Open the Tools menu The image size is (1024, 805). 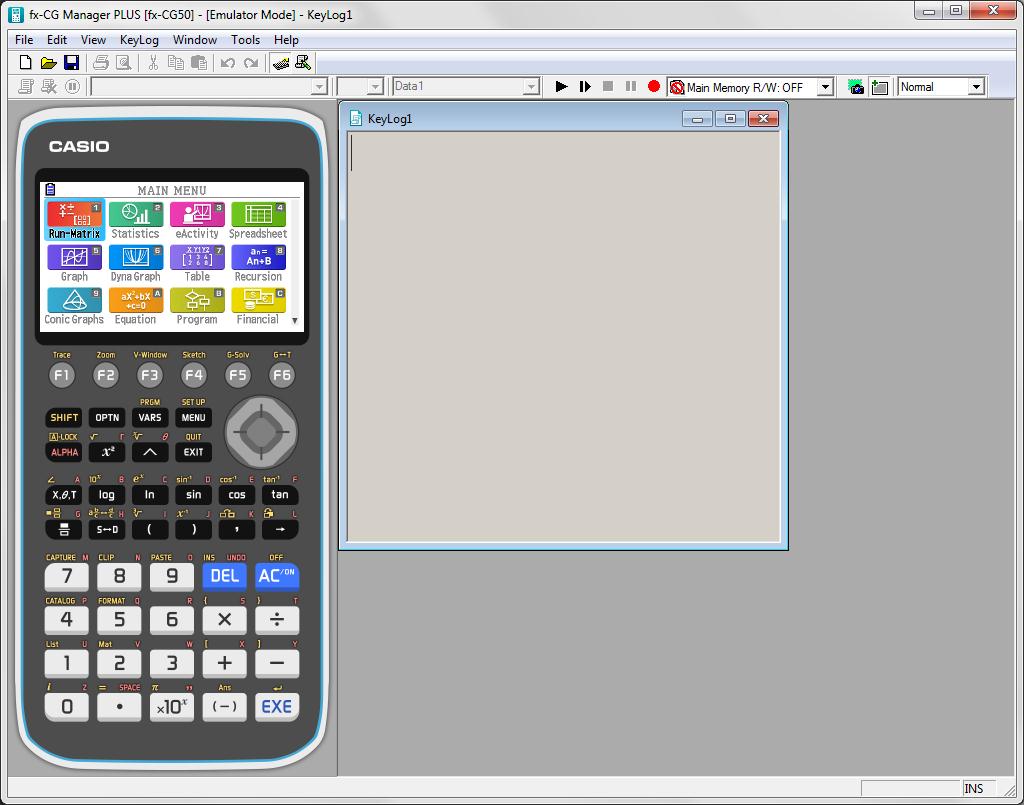point(245,40)
